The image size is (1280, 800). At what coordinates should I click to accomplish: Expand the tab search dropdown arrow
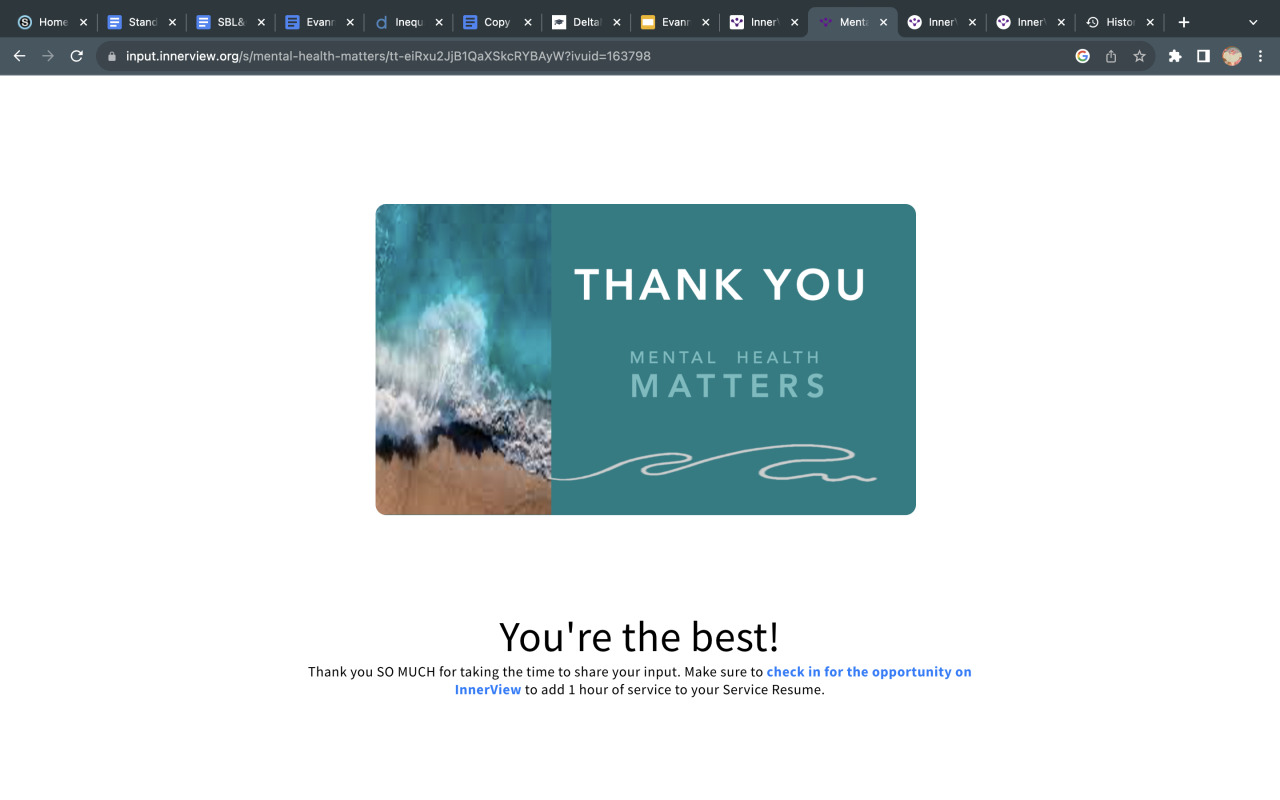[1253, 22]
